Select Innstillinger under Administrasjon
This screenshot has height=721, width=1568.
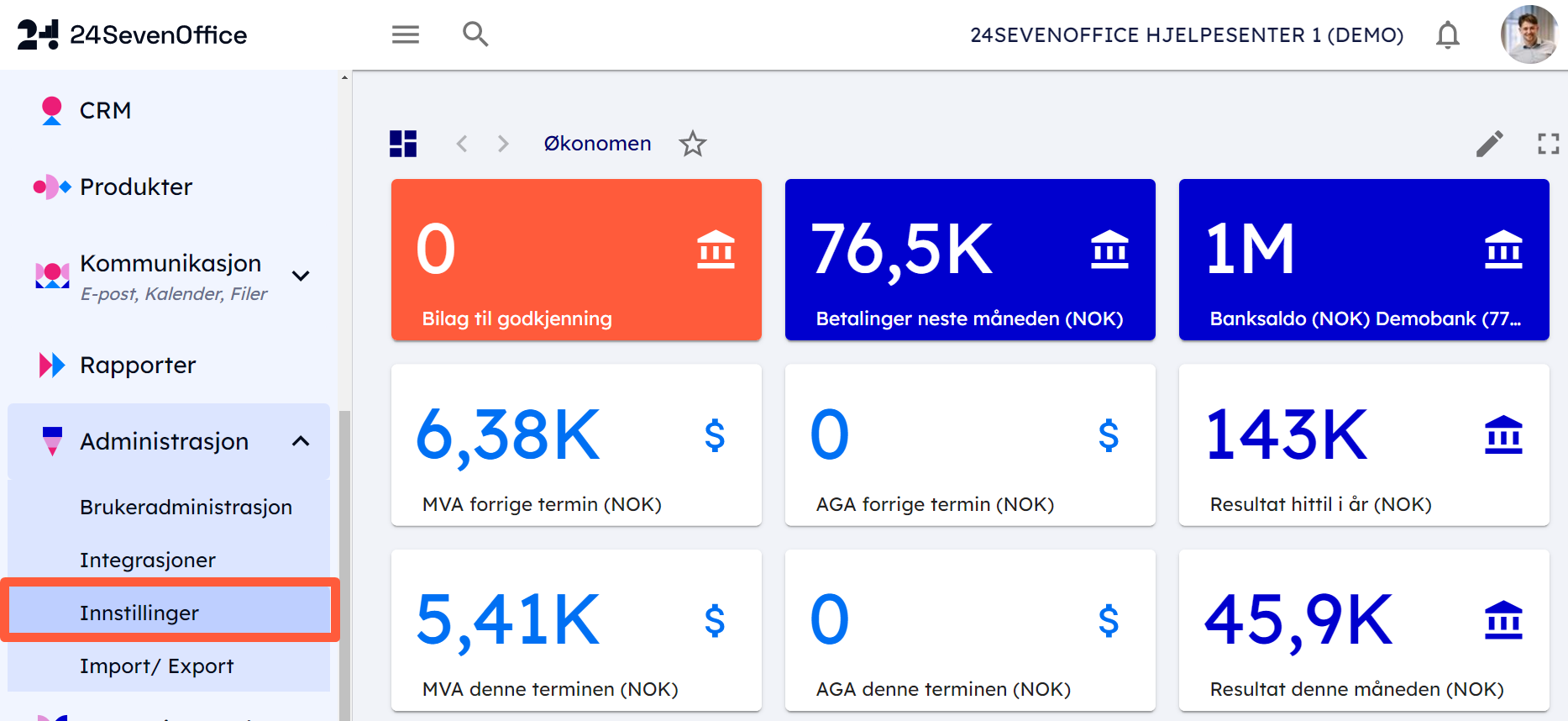pyautogui.click(x=139, y=613)
